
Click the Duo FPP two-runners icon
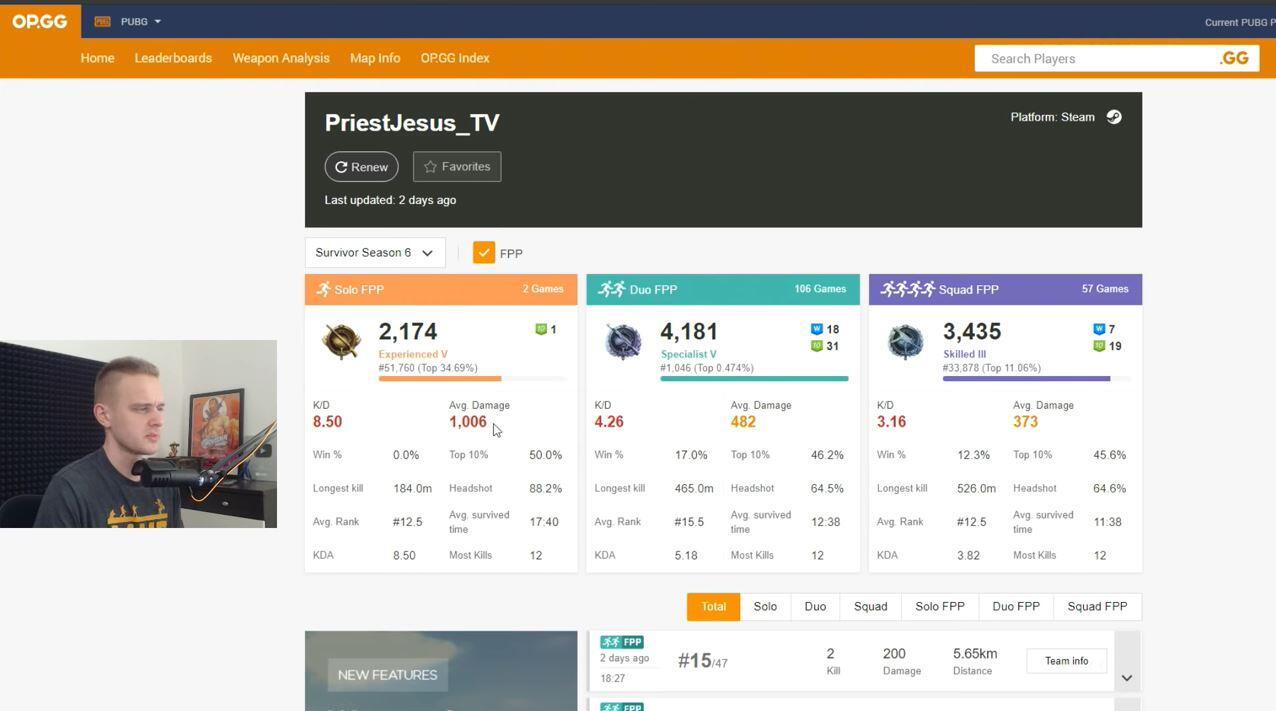tap(611, 289)
